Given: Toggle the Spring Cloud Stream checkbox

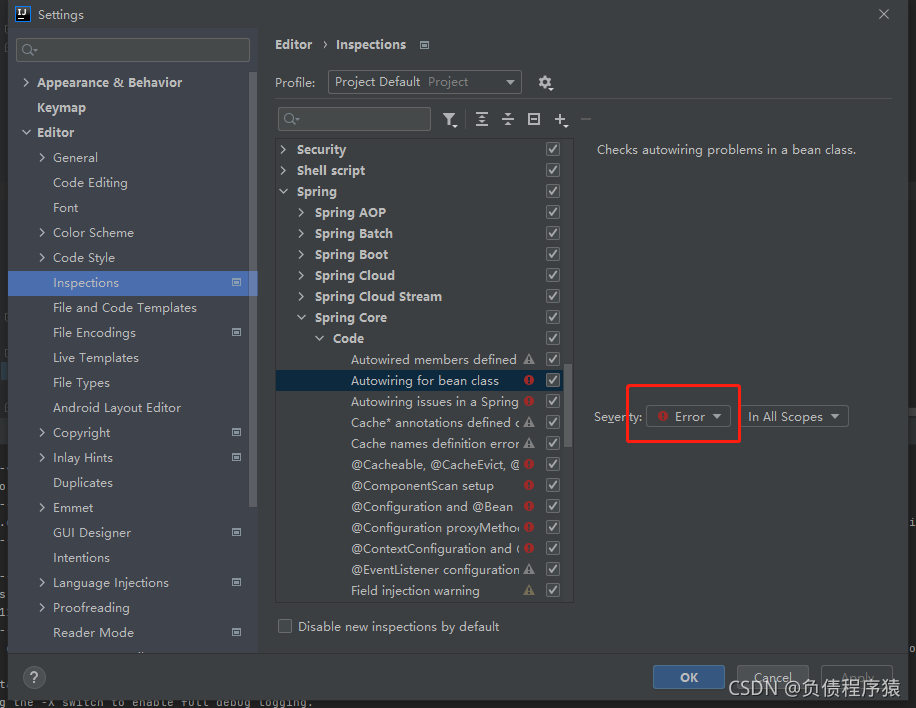Looking at the screenshot, I should pyautogui.click(x=553, y=296).
